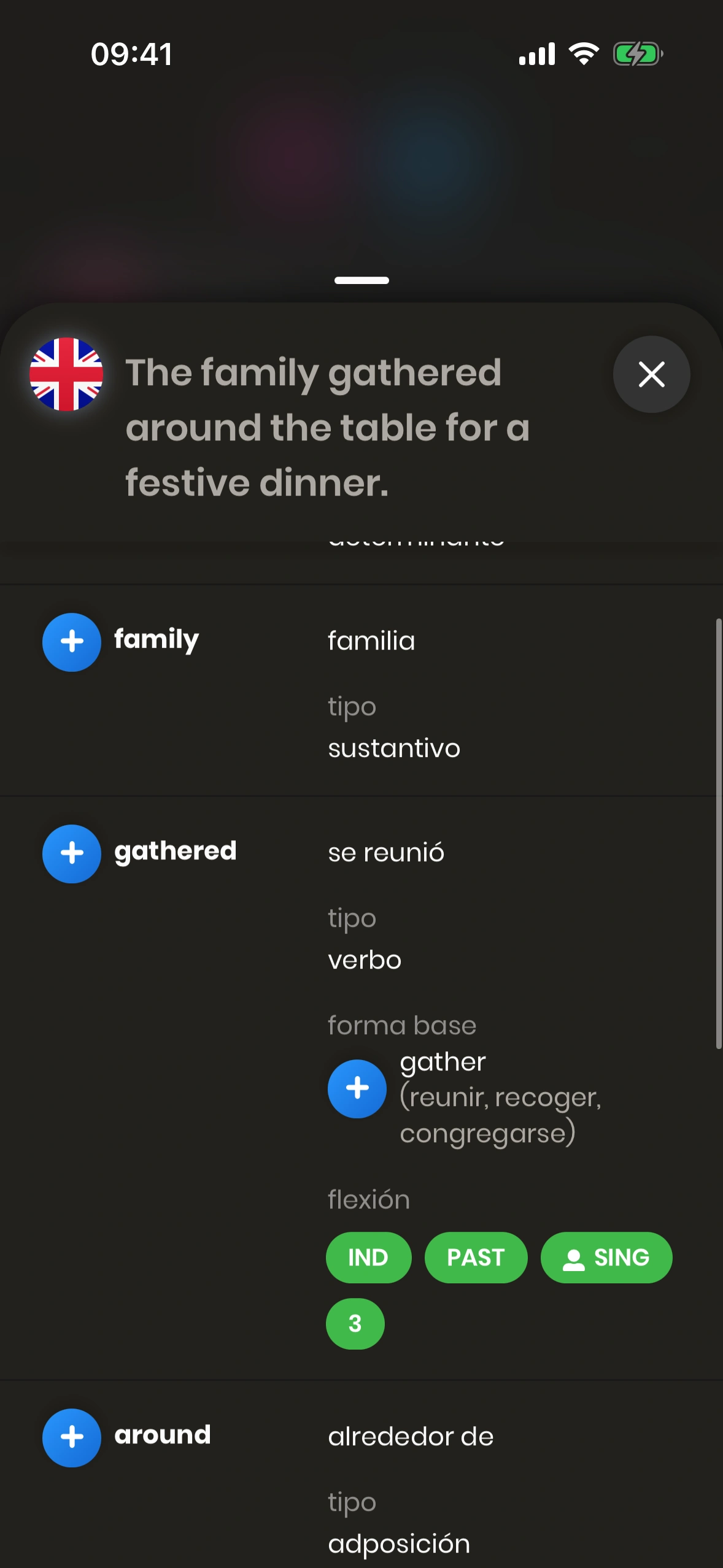Screen dimensions: 723x1568
Task: Tap the green third-person 3 tag
Action: [355, 1323]
